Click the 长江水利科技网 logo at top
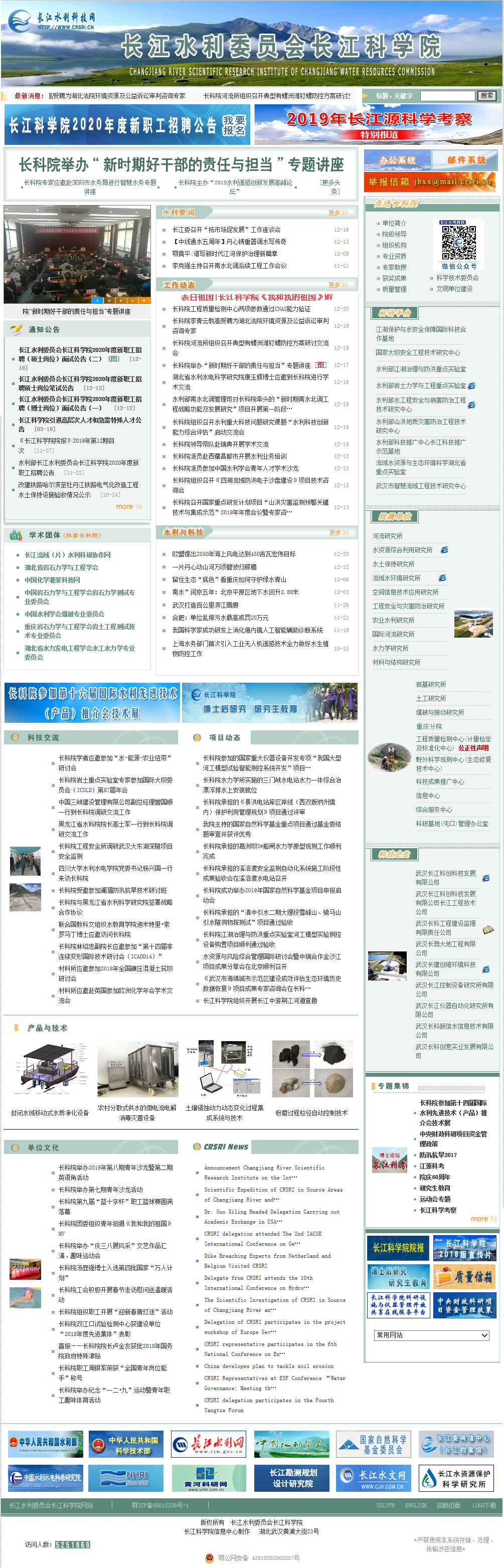The width and height of the screenshot is (504, 1568). point(52,20)
